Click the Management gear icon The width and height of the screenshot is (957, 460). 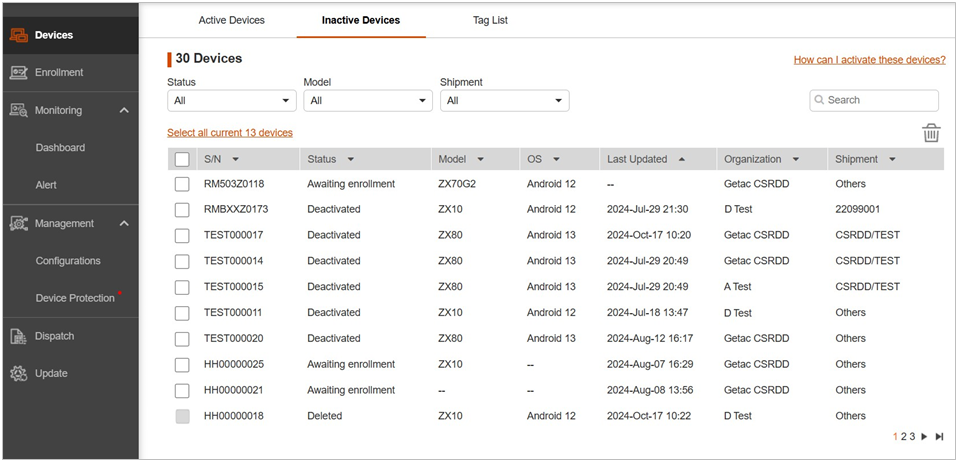(x=18, y=223)
